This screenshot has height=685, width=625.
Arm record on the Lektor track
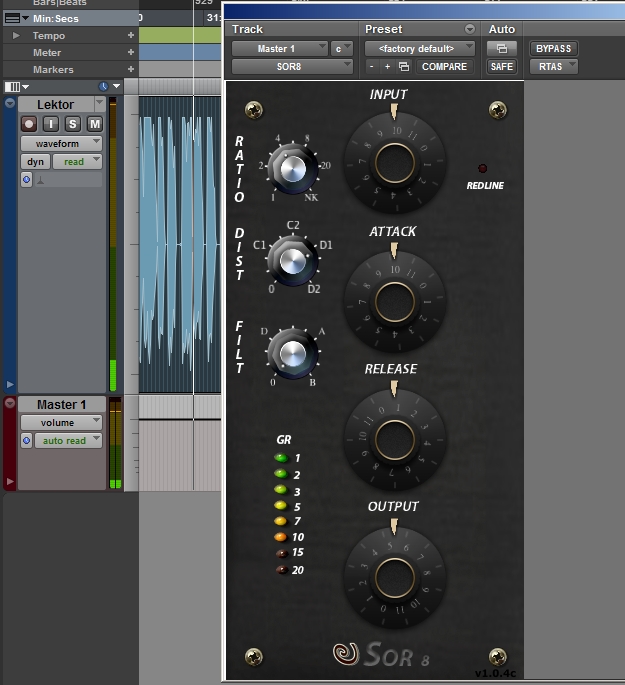pos(31,124)
